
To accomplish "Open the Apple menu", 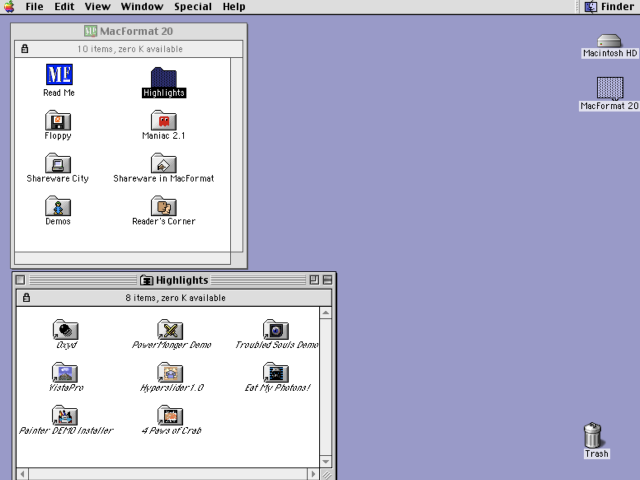I will click(x=9, y=7).
